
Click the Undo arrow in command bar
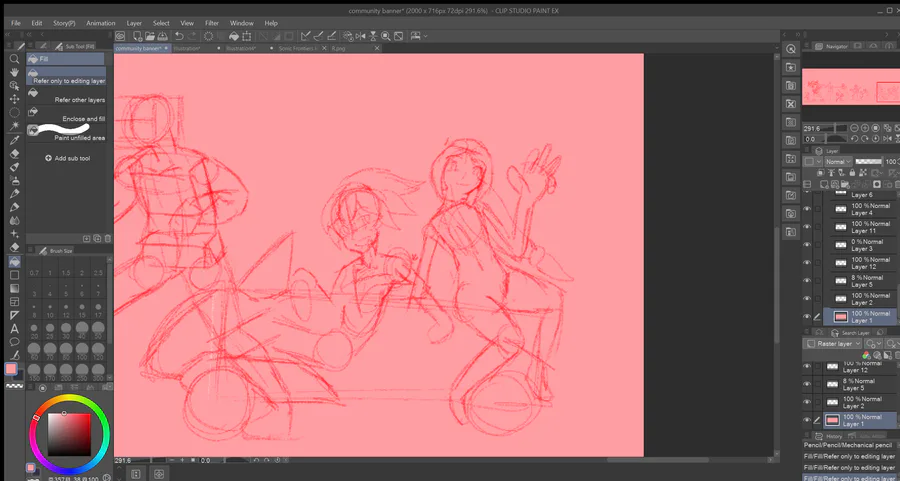179,36
